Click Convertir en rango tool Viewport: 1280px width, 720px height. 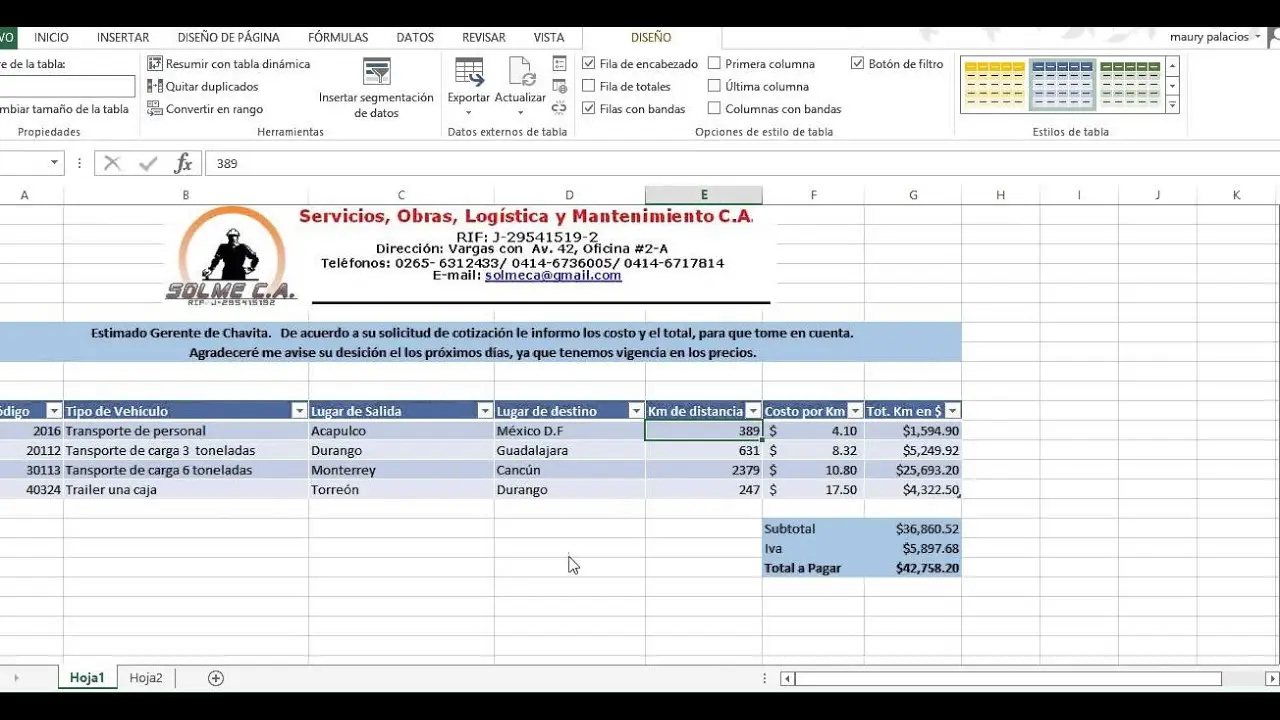coord(205,109)
